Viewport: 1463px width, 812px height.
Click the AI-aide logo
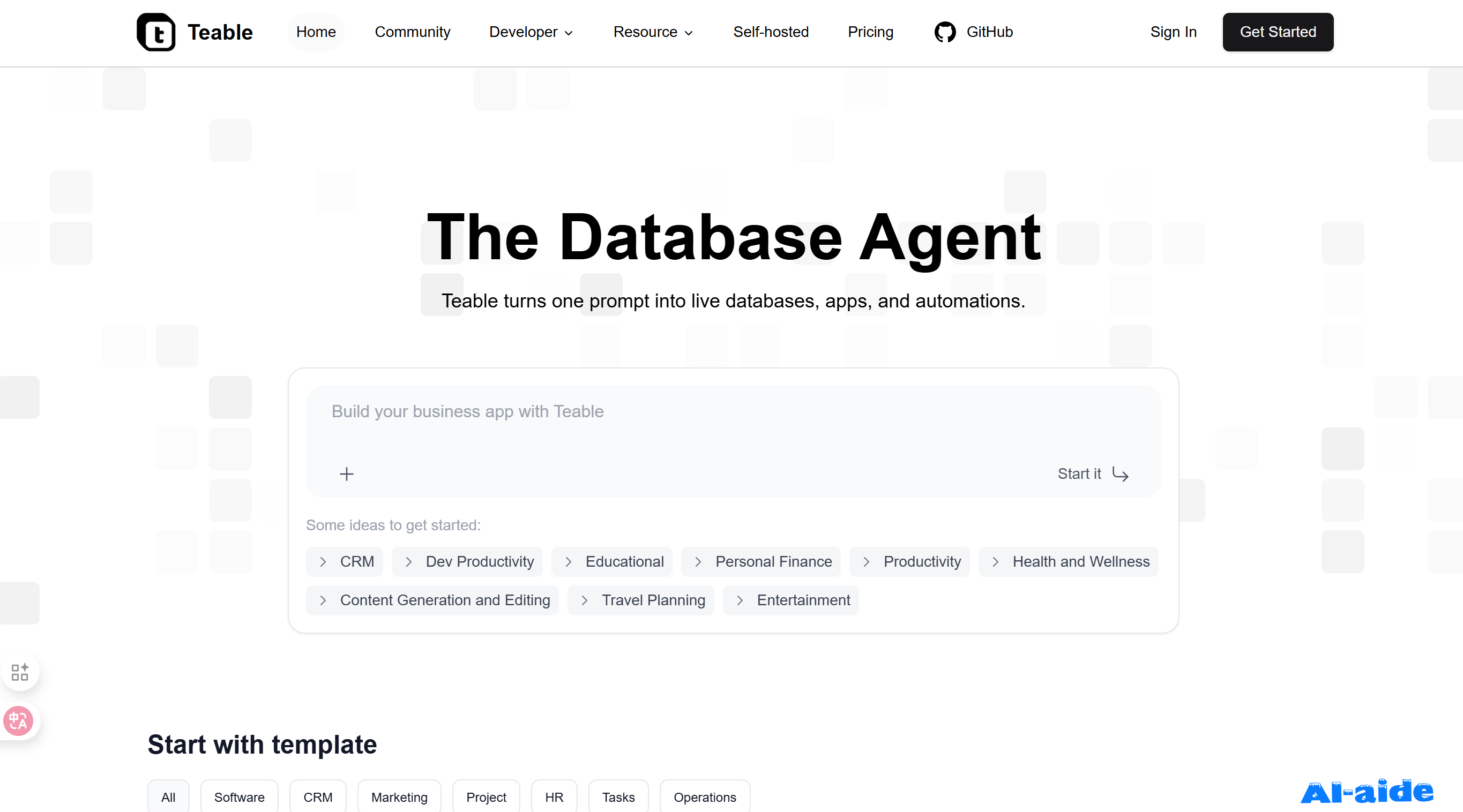coord(1367,791)
